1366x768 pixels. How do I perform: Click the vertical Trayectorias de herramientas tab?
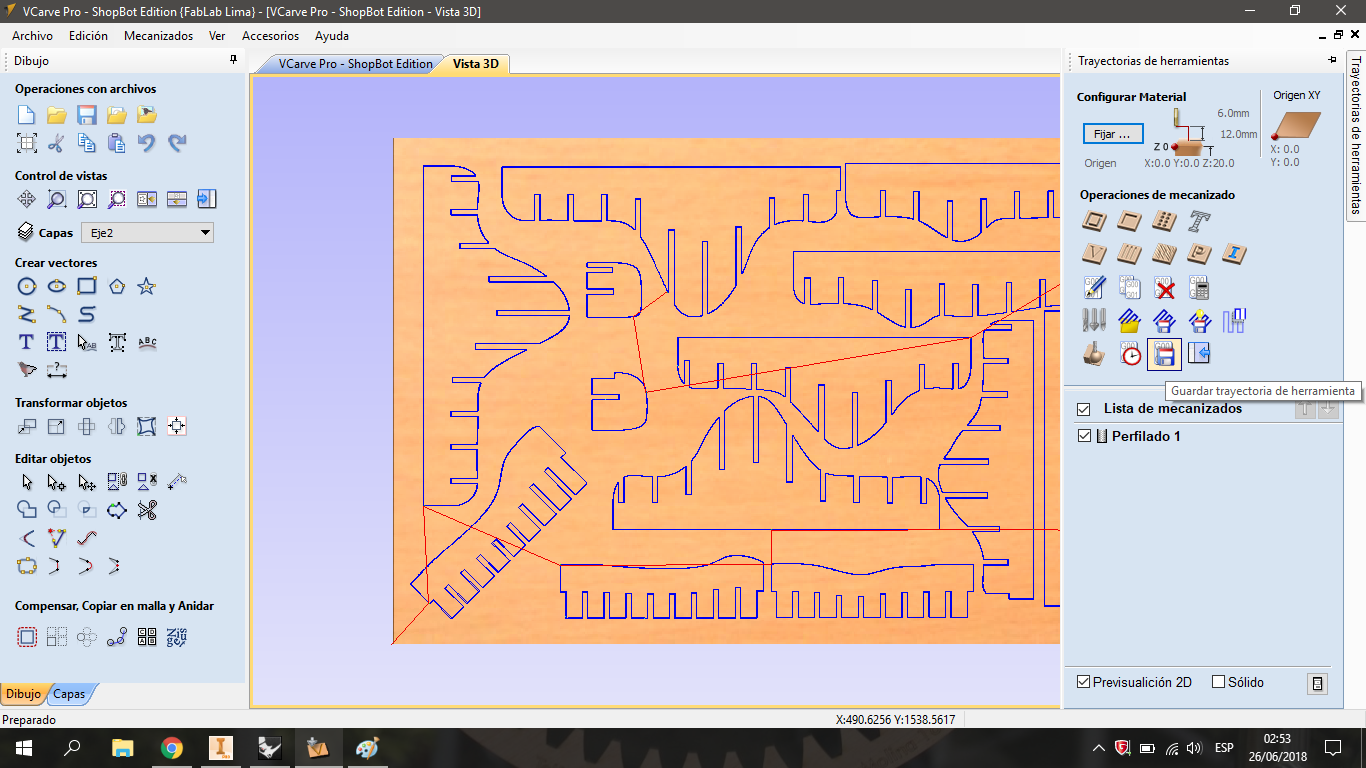pos(1356,135)
